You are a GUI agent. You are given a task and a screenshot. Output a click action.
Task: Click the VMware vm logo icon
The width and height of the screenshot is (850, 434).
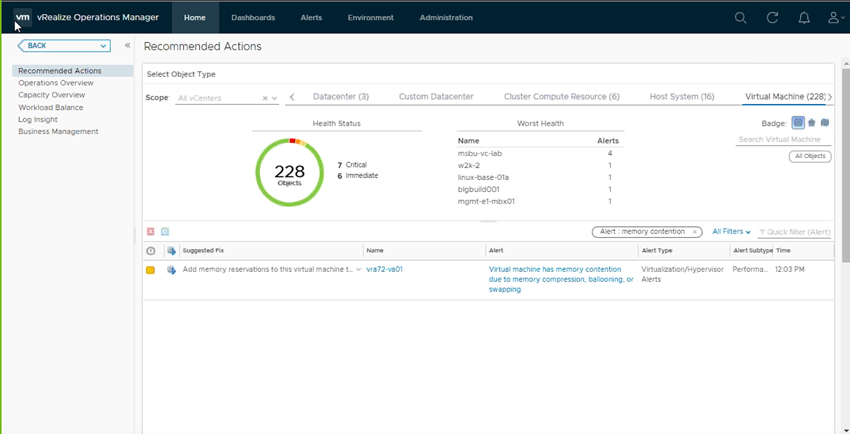23,17
